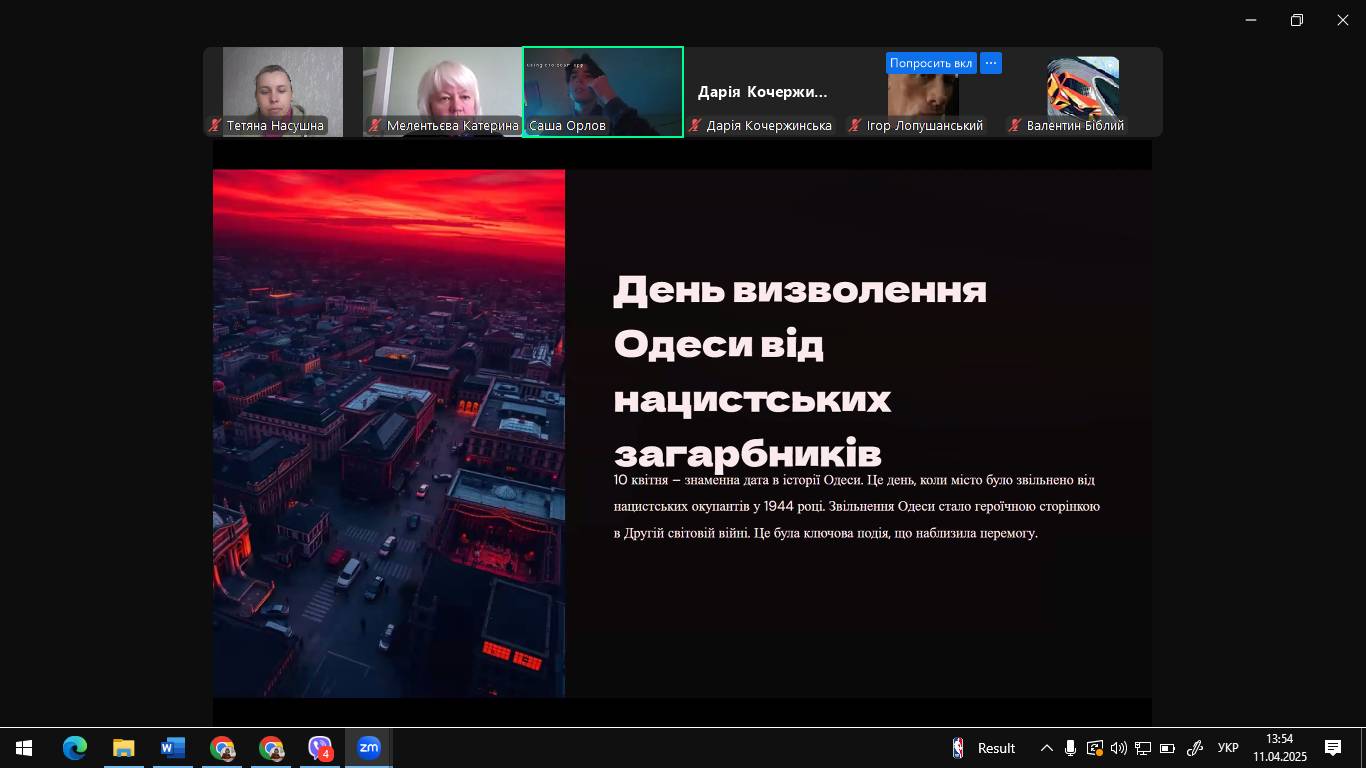Open the more options menu on Ігор's video

(x=991, y=63)
